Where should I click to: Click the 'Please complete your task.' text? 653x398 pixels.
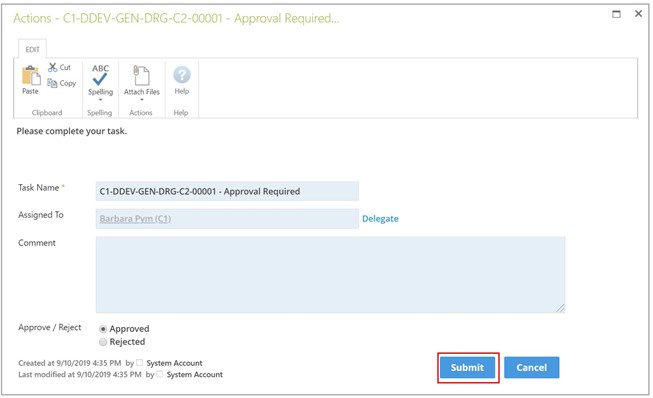pyautogui.click(x=72, y=131)
